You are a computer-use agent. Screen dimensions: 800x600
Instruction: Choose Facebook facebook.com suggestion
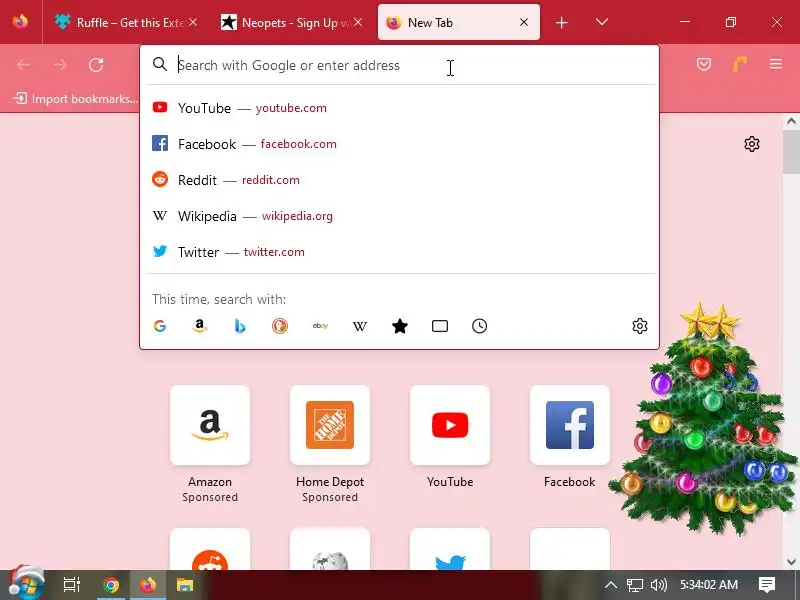[399, 144]
